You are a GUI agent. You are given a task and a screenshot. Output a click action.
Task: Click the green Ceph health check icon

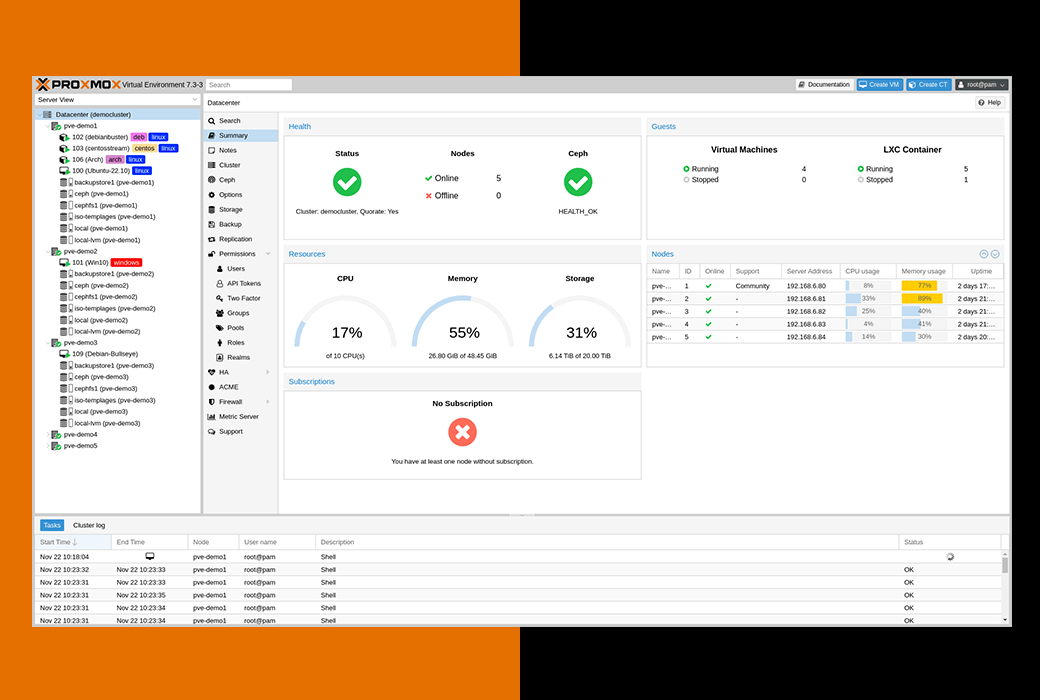[578, 182]
